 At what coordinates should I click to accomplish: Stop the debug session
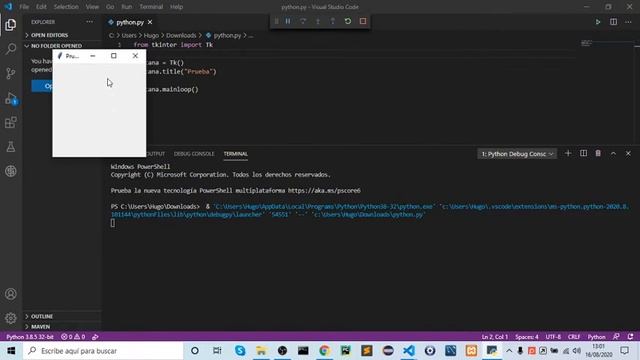pyautogui.click(x=363, y=21)
